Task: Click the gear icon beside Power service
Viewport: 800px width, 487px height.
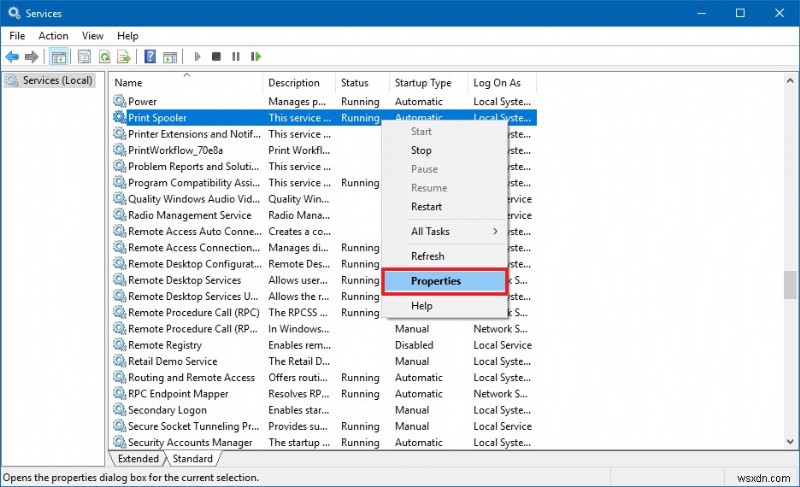Action: click(x=119, y=101)
